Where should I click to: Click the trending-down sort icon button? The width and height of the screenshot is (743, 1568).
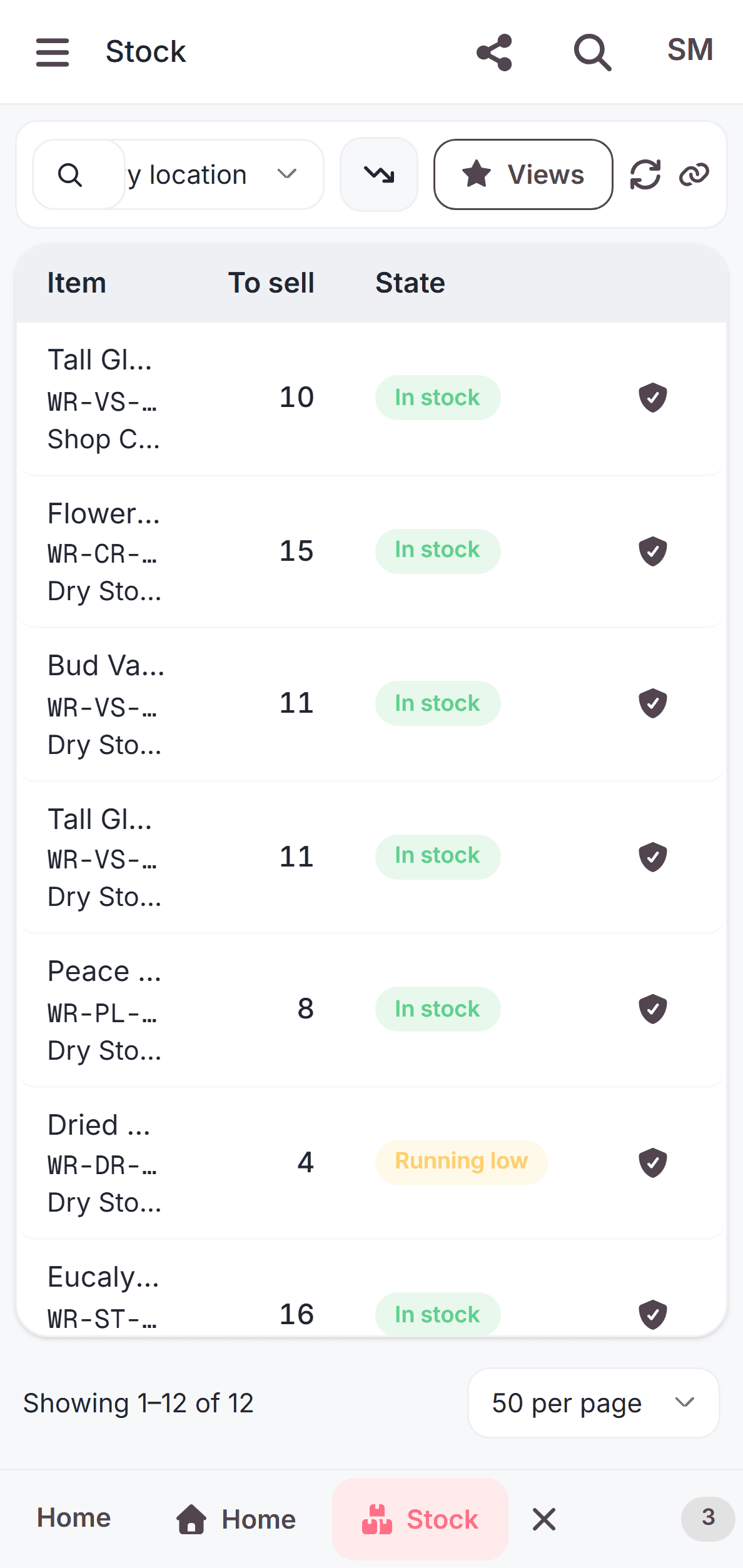[379, 174]
